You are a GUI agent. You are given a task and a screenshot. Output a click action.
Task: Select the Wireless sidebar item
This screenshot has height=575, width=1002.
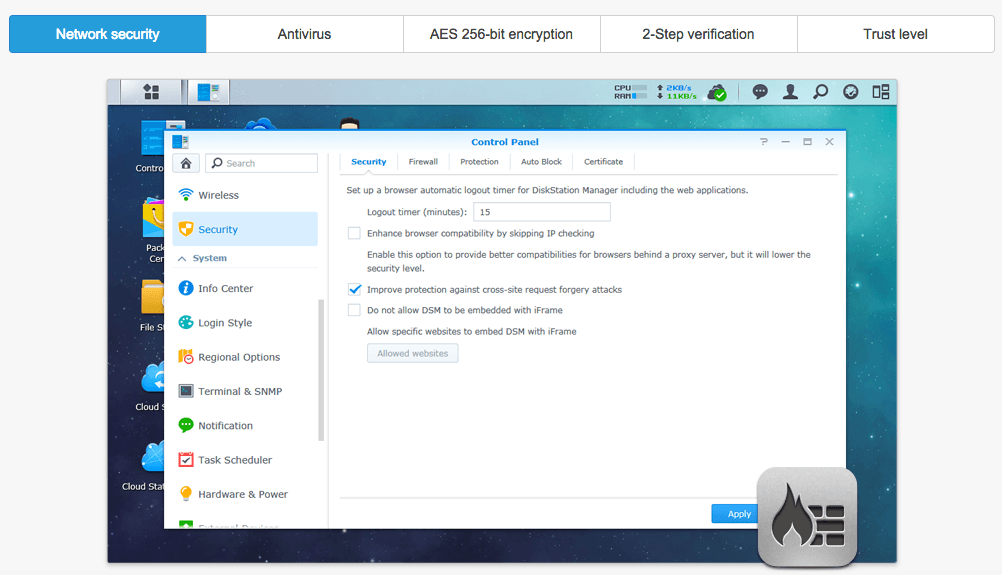245,195
